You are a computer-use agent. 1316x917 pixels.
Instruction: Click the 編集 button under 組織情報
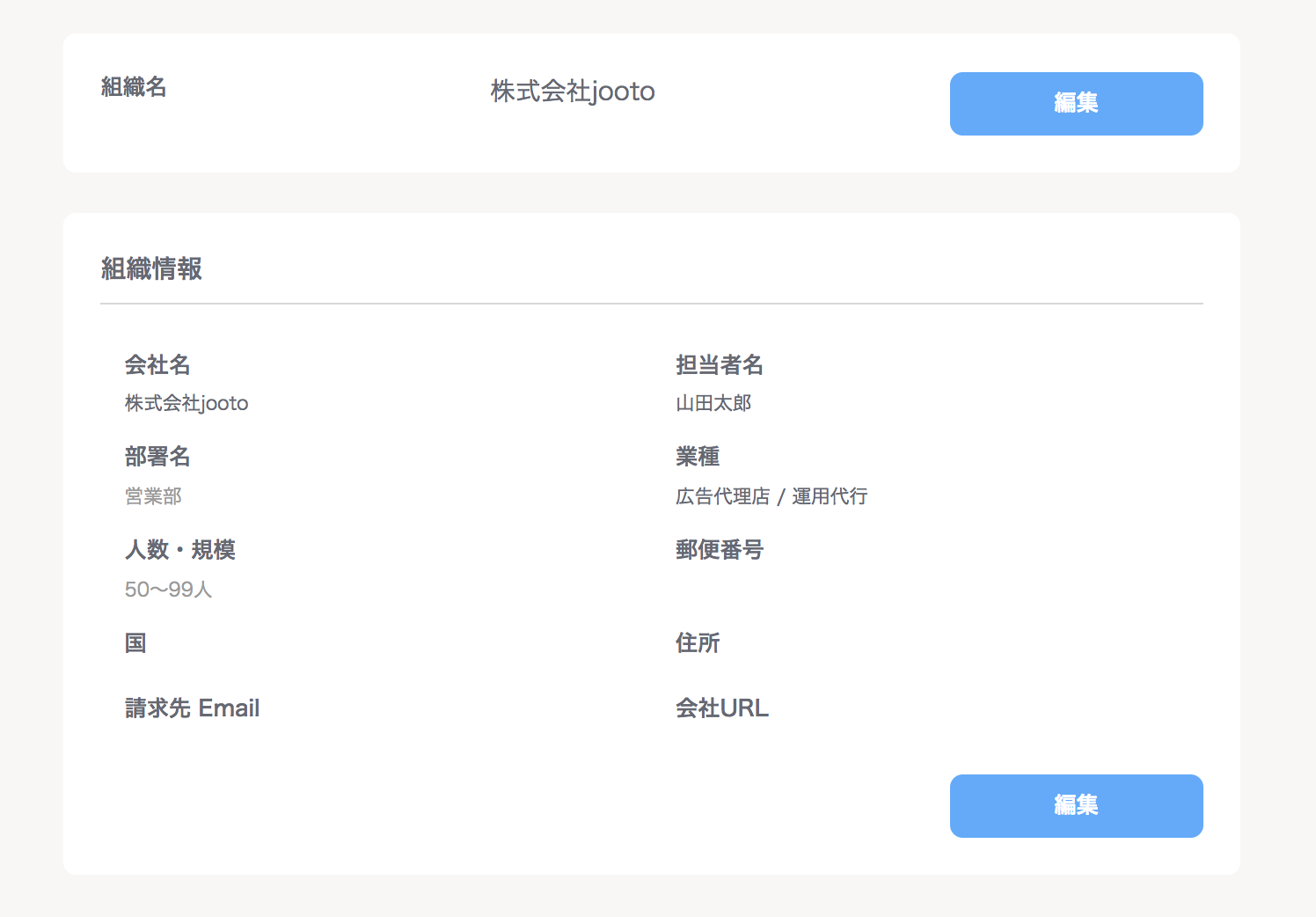click(x=1076, y=806)
